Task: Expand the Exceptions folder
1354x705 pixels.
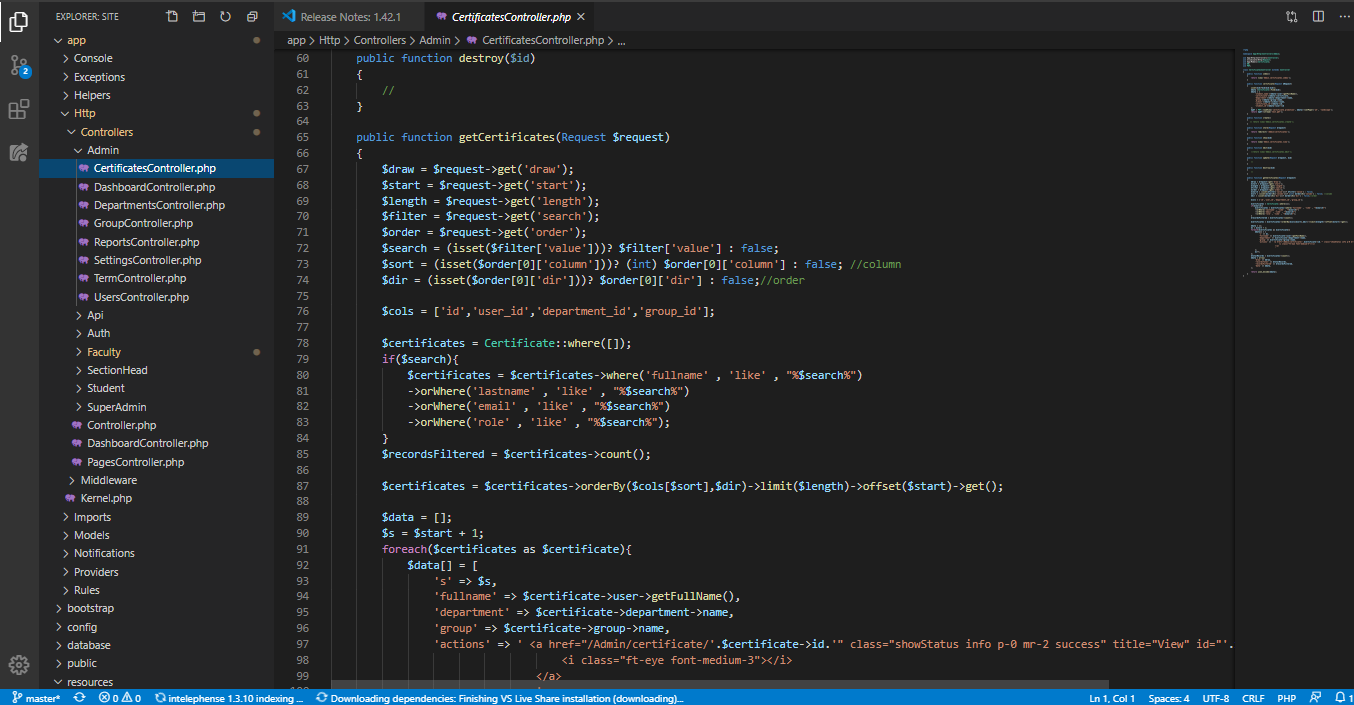Action: [156, 77]
